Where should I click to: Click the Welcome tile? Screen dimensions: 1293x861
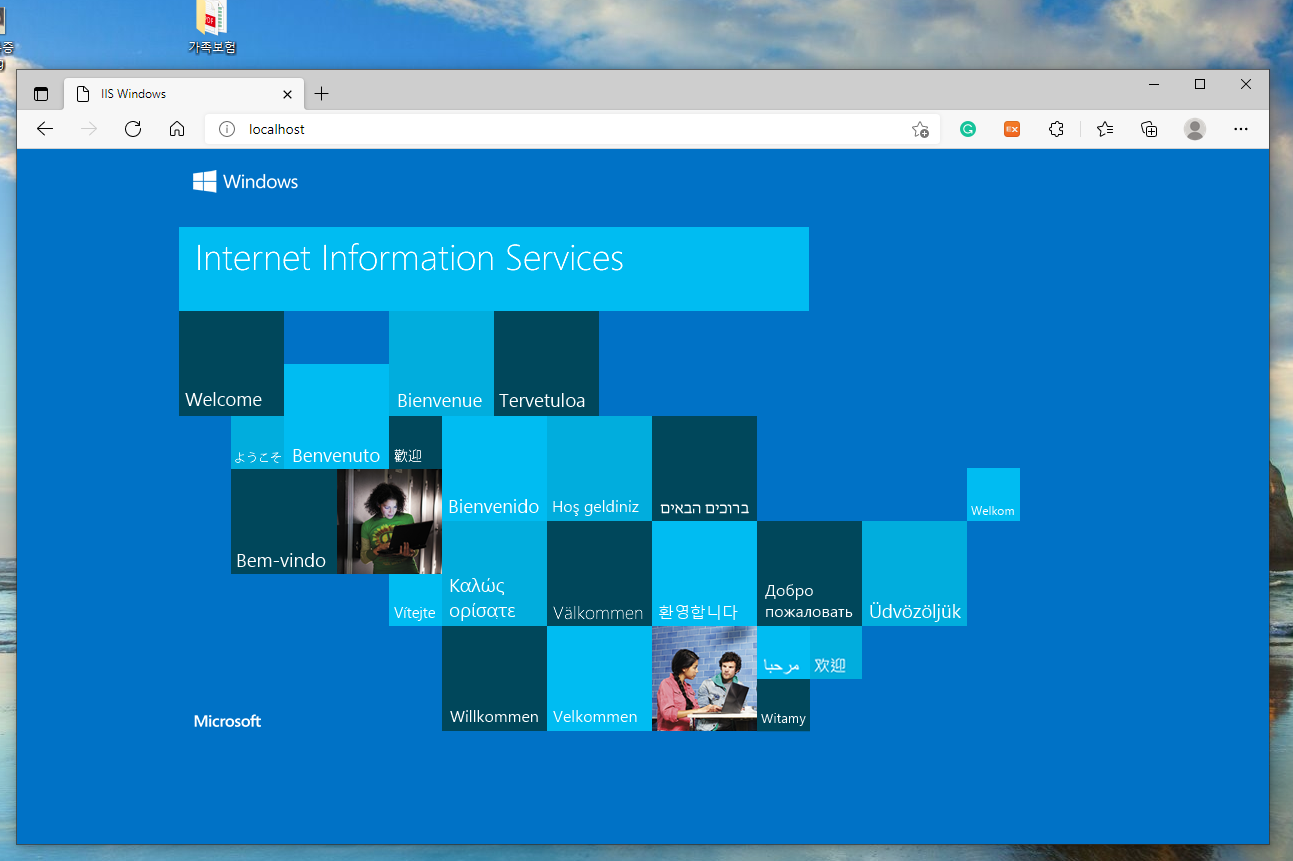[231, 363]
